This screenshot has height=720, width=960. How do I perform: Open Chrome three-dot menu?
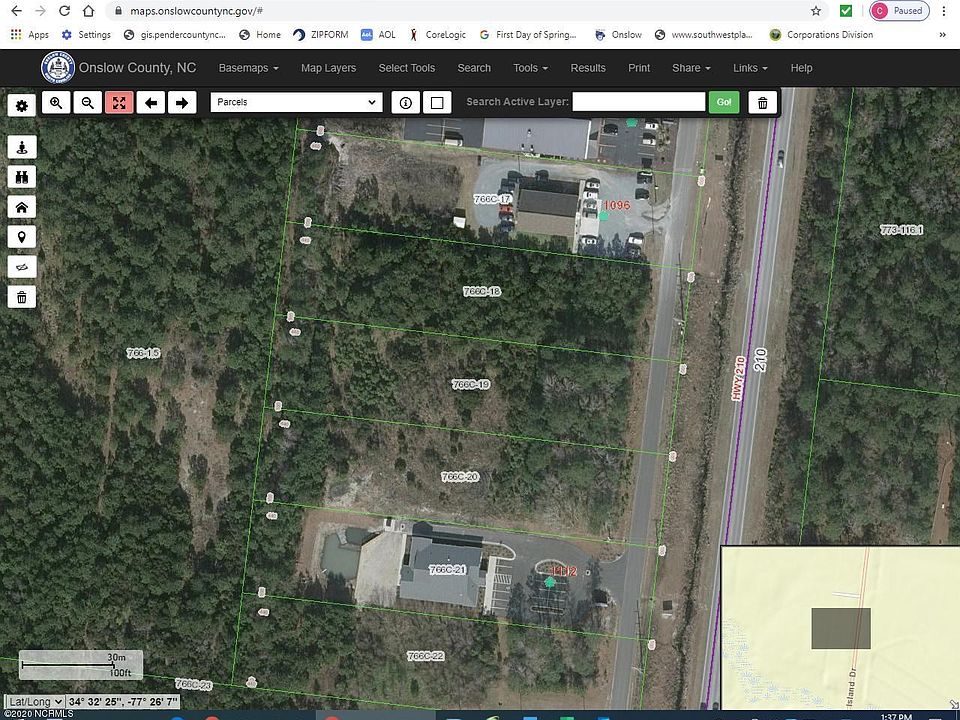pos(944,11)
